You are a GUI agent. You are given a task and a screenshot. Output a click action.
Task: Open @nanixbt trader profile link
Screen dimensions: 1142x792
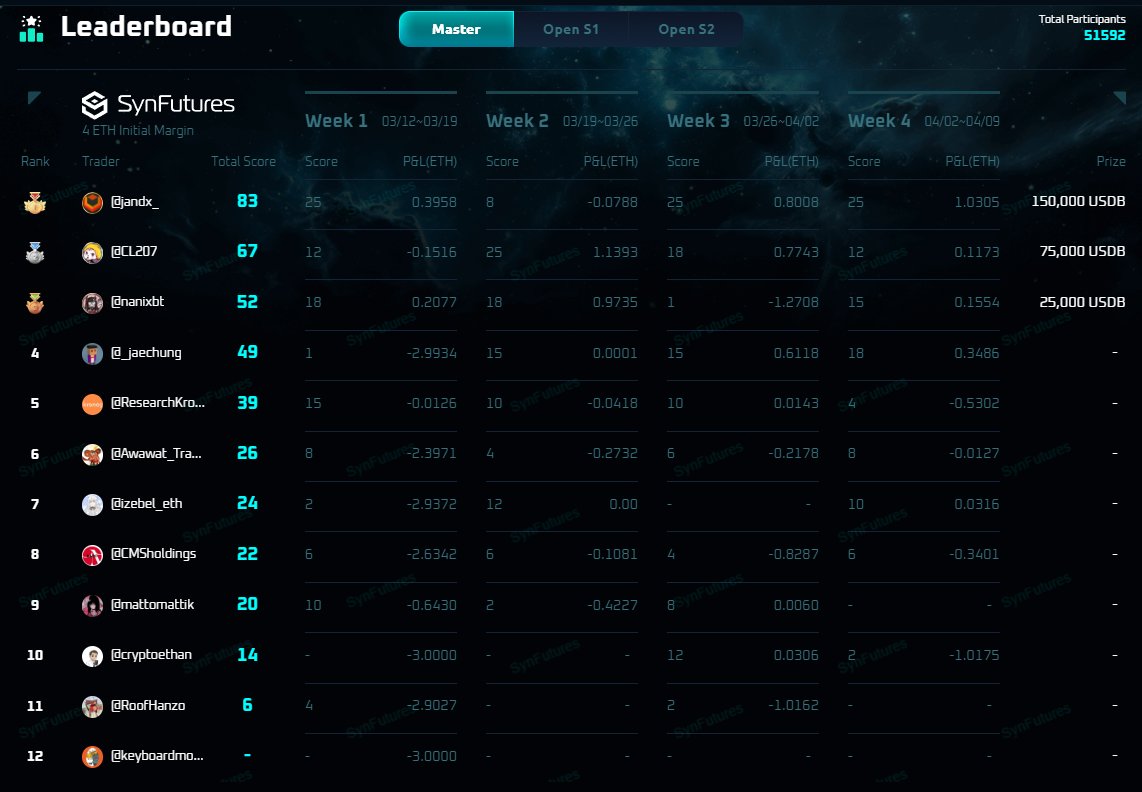tap(138, 302)
